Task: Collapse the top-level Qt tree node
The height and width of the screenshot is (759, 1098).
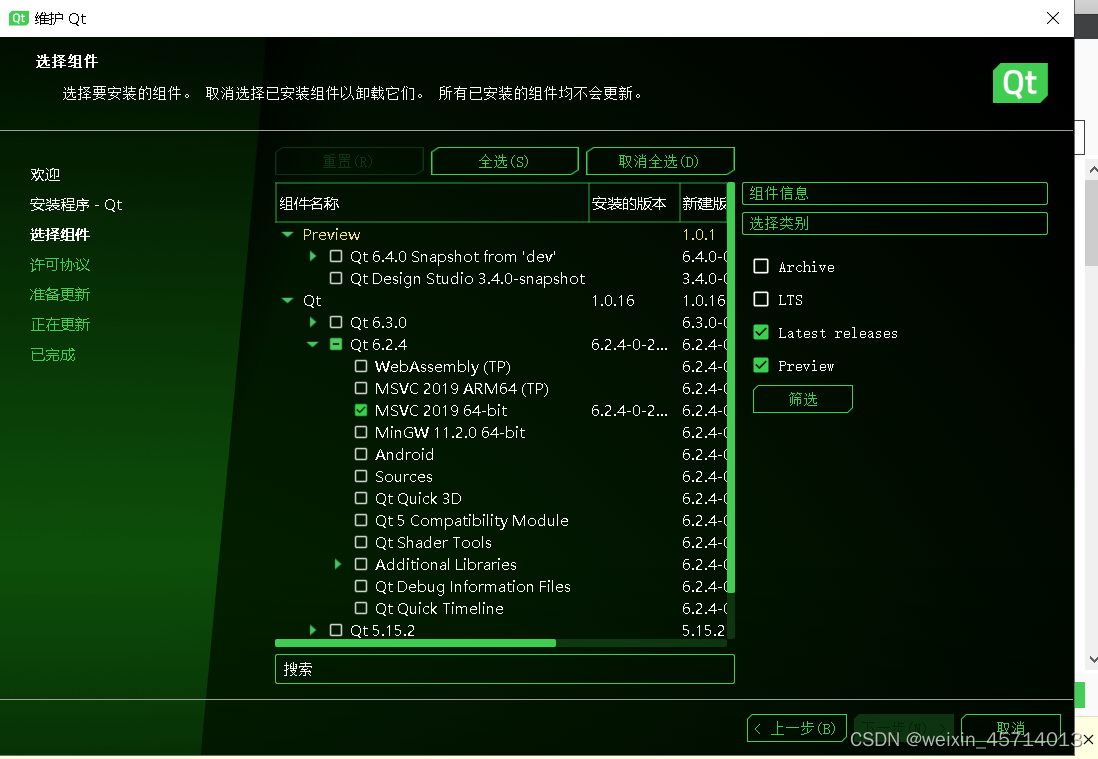Action: click(x=287, y=300)
